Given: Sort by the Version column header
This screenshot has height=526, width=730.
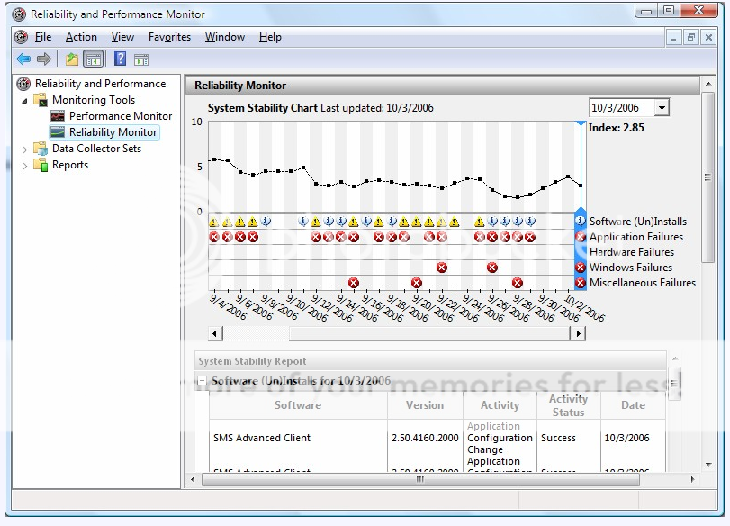Looking at the screenshot, I should coord(425,406).
